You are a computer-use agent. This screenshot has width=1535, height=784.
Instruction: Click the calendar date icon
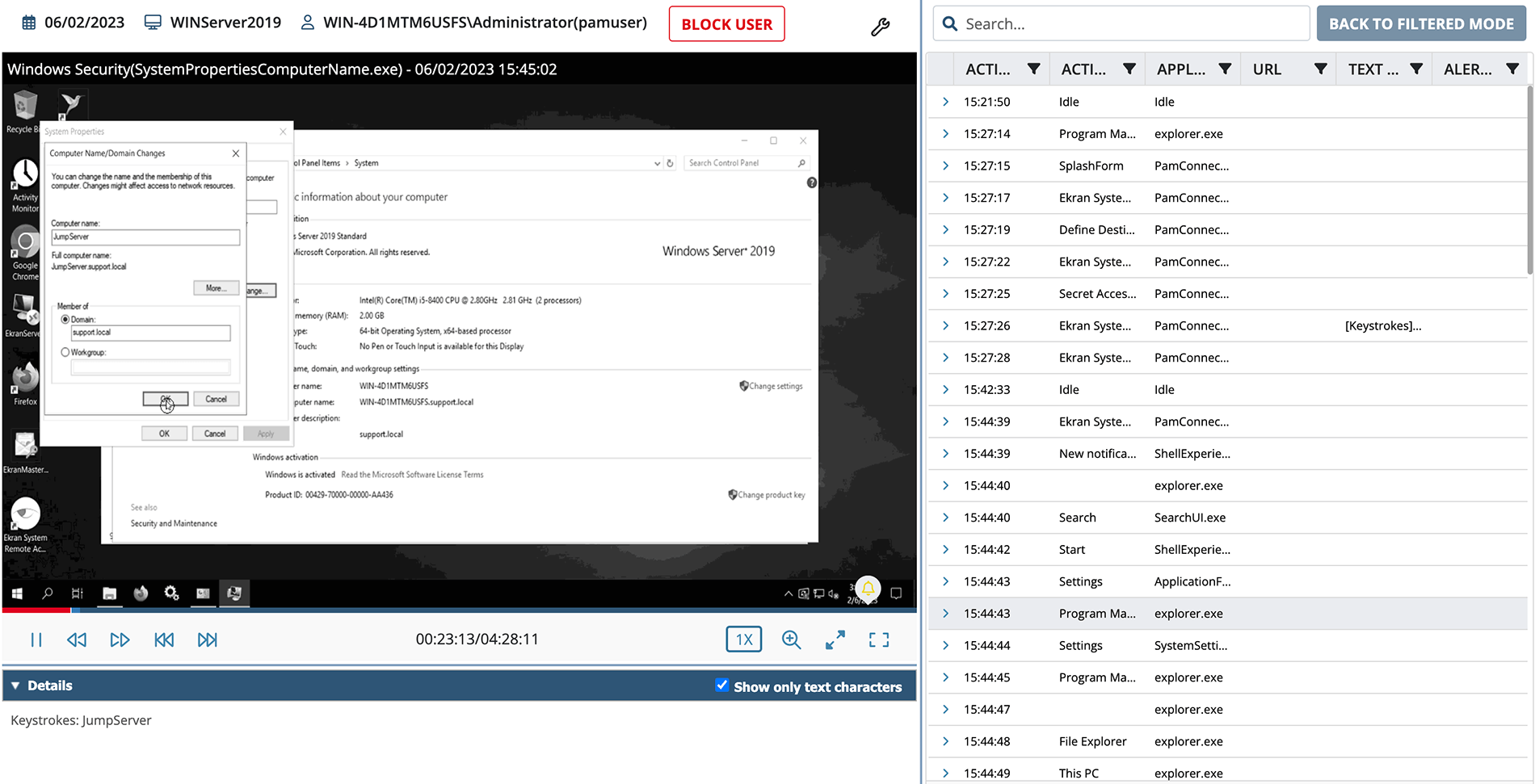[29, 23]
